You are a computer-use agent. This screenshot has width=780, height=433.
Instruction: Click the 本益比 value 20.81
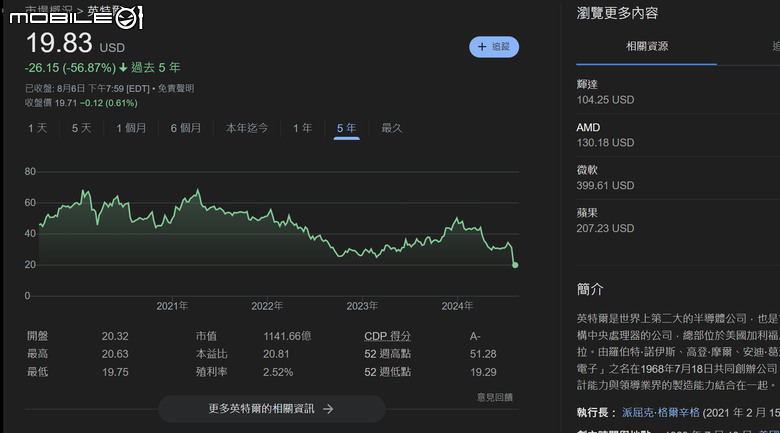(276, 354)
